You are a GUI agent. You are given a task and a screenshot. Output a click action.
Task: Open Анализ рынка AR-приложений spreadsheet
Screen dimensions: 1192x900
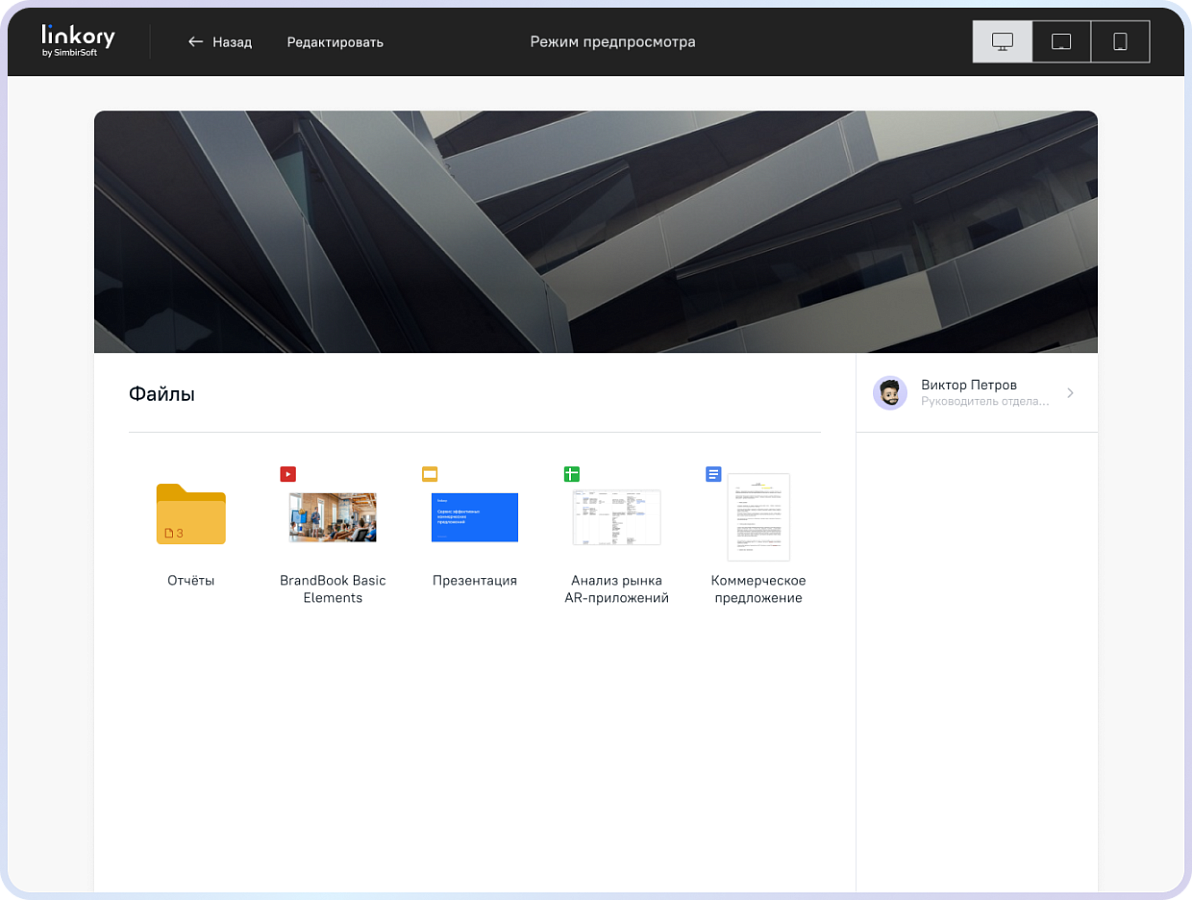(x=617, y=517)
